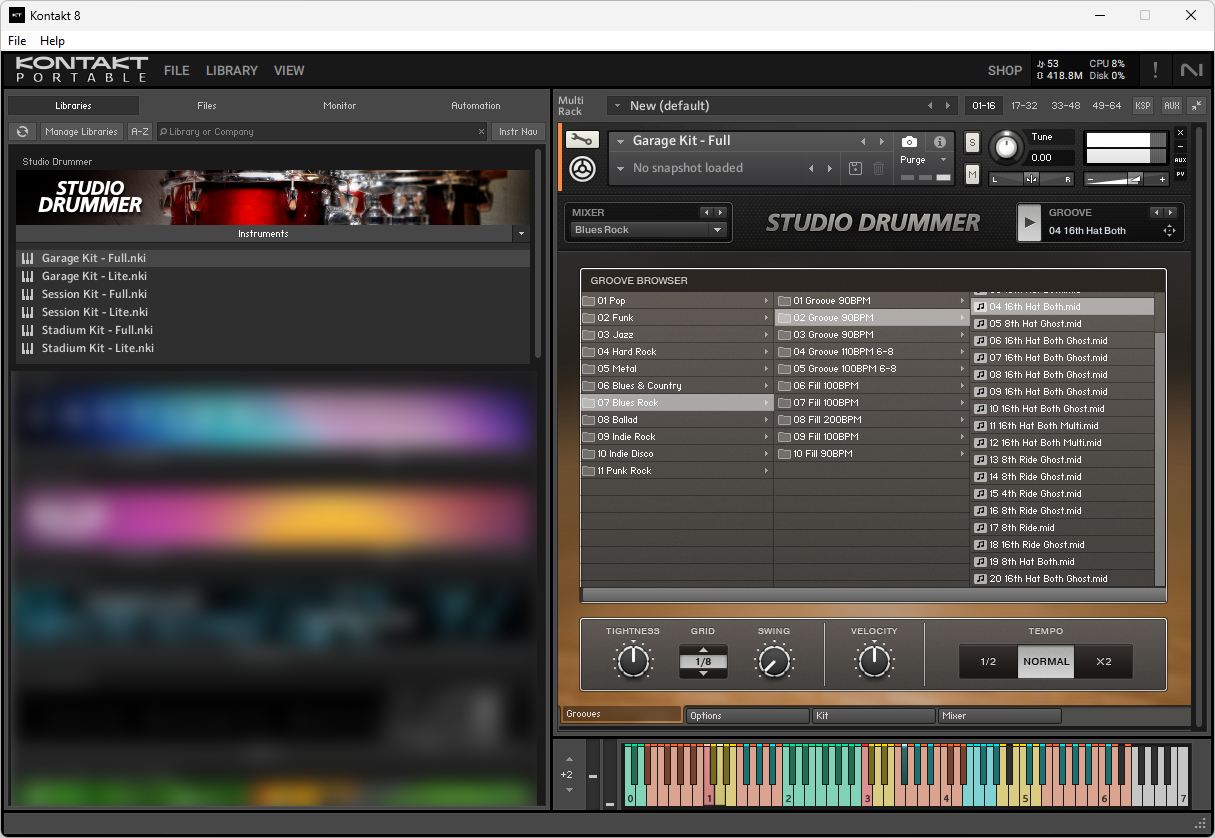
Task: Expand the 04 Hard Rock groove folder
Action: tap(677, 352)
